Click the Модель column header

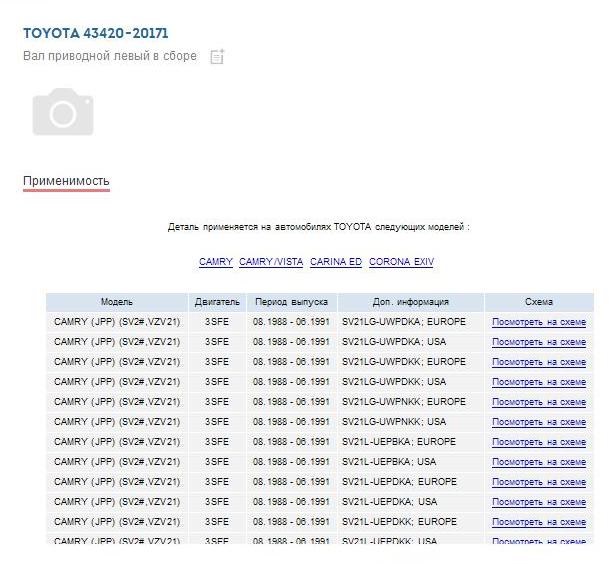[116, 302]
